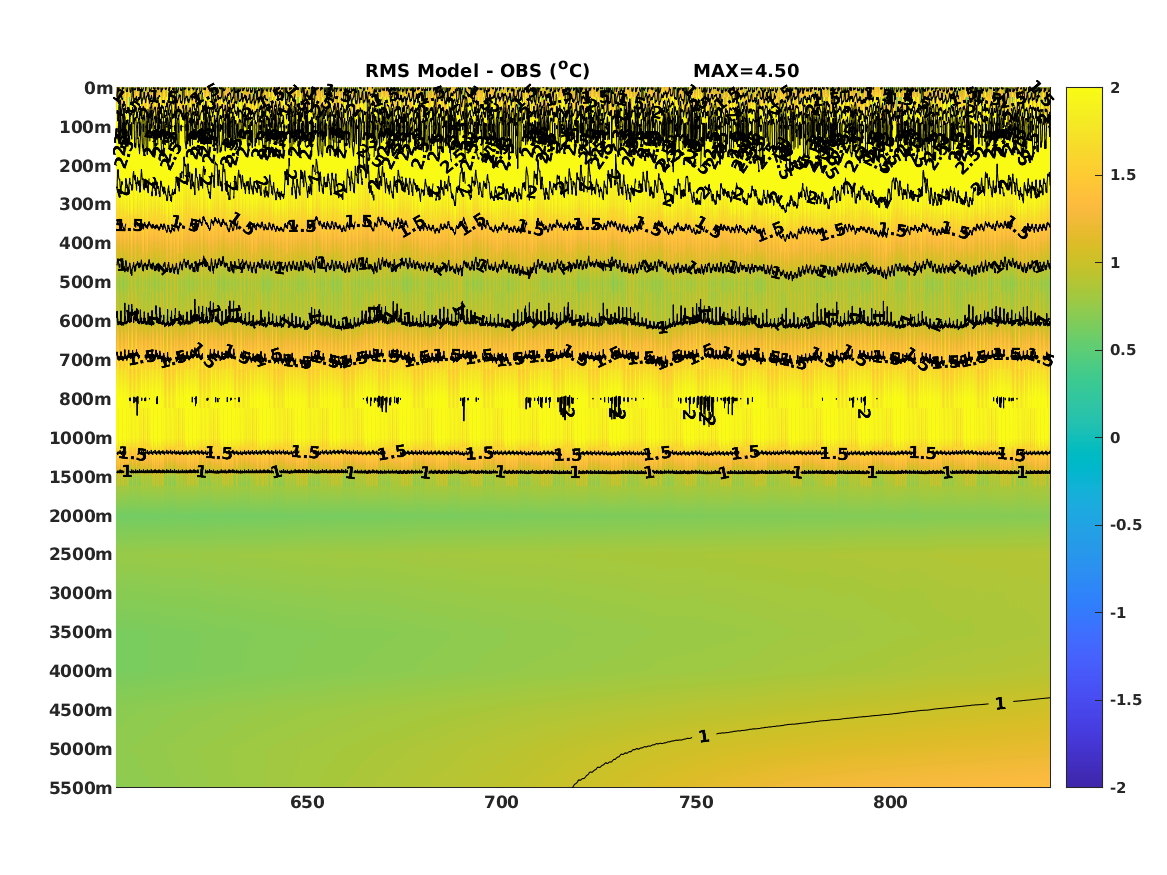Click the colorbar tick label '0'
The width and height of the screenshot is (1167, 875).
pos(1115,438)
